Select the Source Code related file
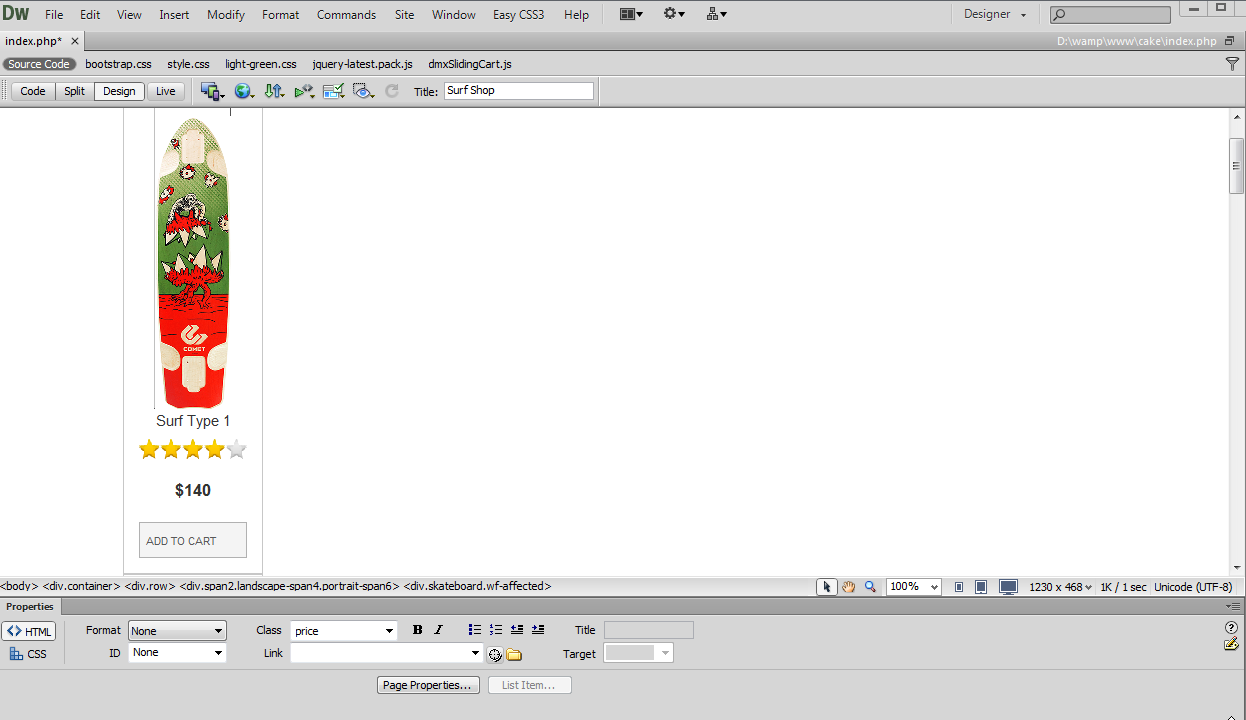Viewport: 1246px width, 720px height. tap(39, 64)
